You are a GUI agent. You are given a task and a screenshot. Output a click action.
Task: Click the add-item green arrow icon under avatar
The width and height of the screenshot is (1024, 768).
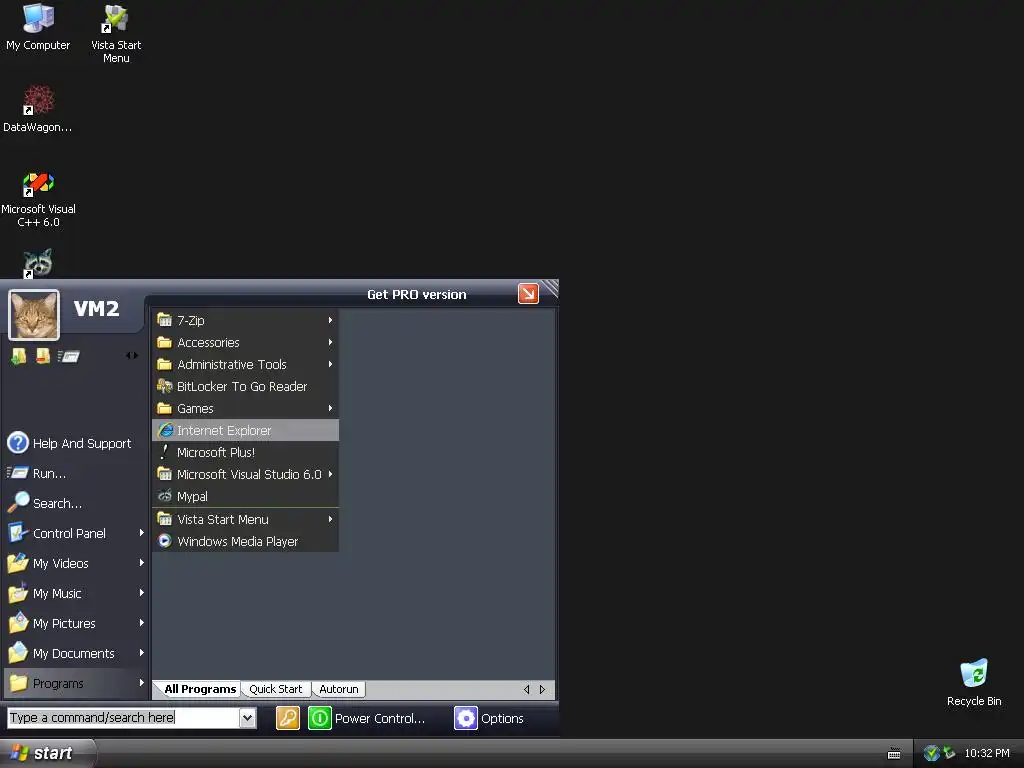tap(19, 356)
